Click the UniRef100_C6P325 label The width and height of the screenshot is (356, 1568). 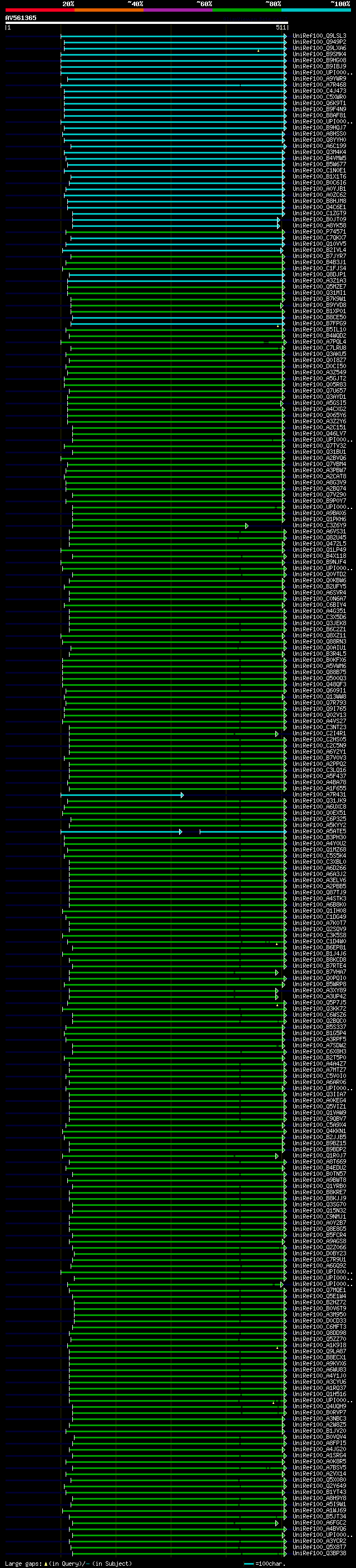[x=319, y=819]
